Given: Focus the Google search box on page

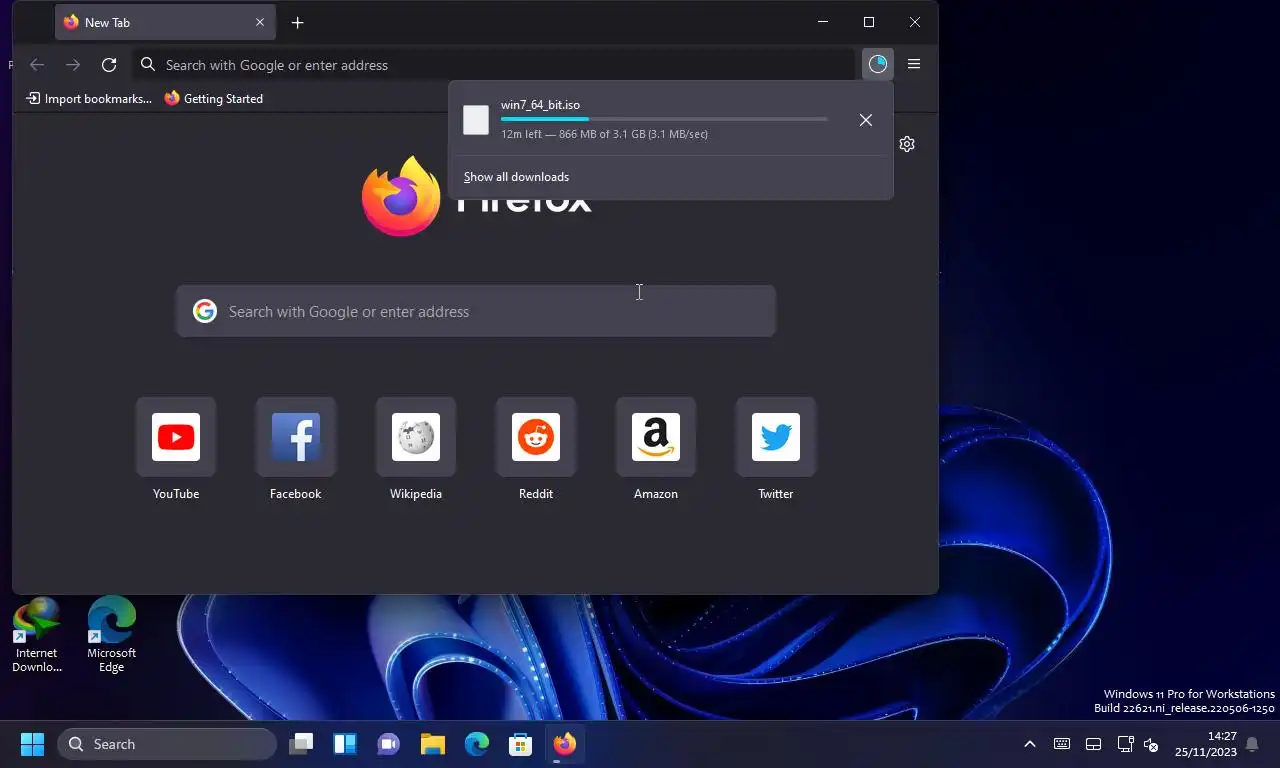Looking at the screenshot, I should coord(476,311).
